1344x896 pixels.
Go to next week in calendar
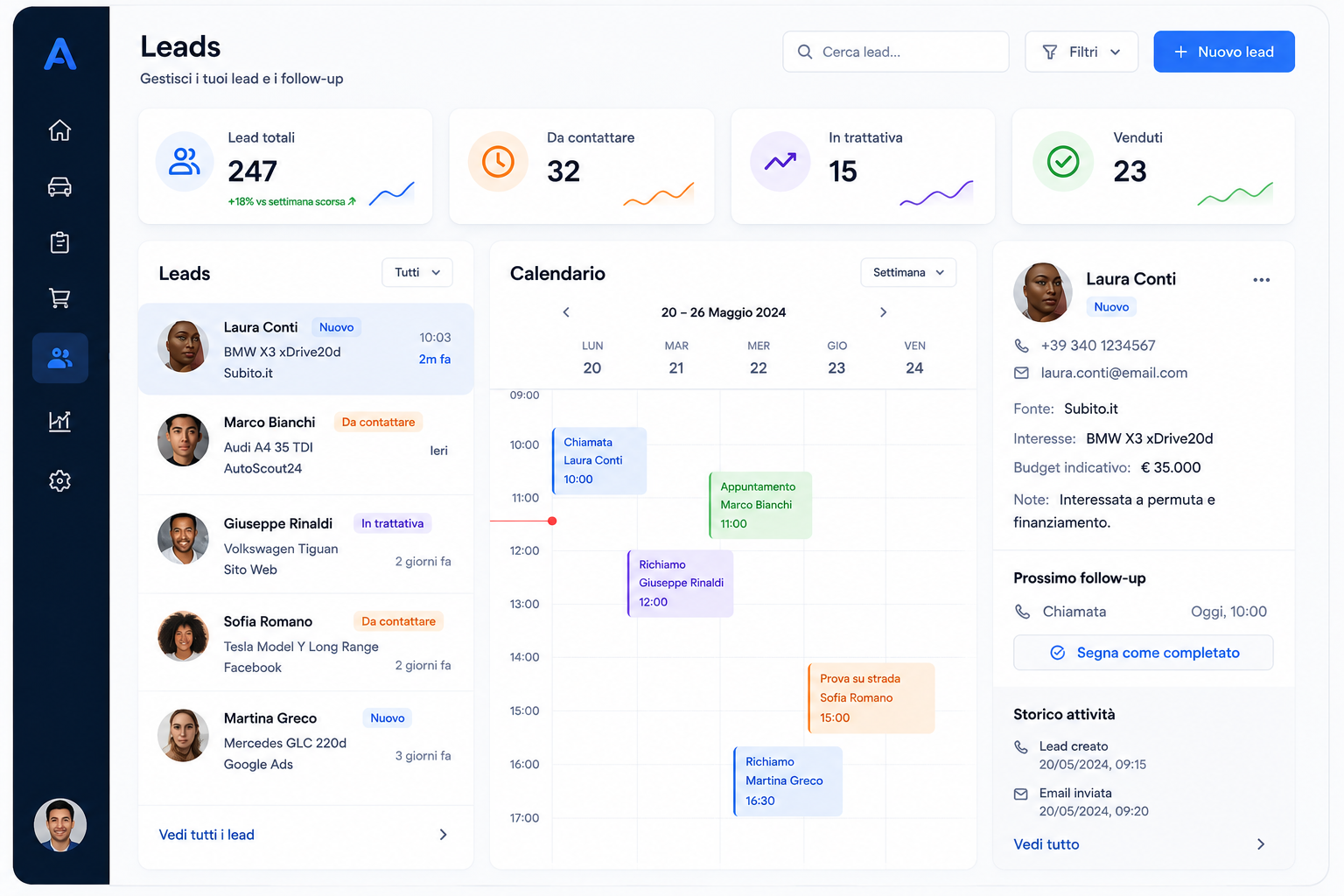click(883, 312)
